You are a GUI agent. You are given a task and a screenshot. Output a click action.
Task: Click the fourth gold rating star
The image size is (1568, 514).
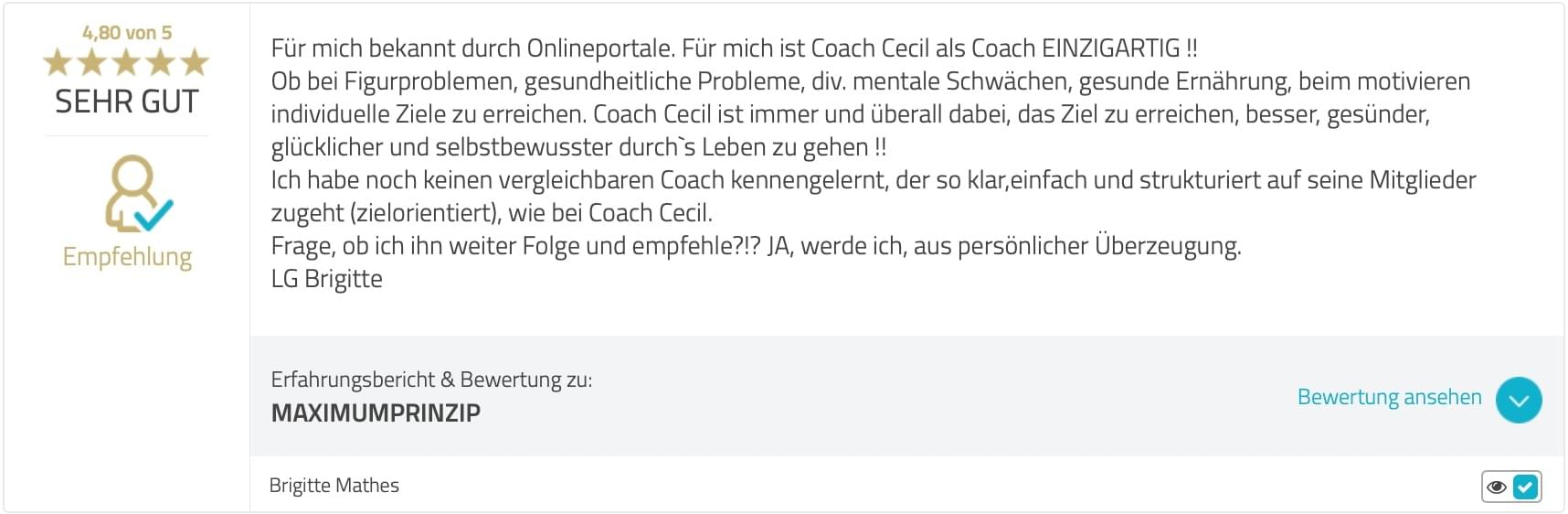click(x=160, y=62)
